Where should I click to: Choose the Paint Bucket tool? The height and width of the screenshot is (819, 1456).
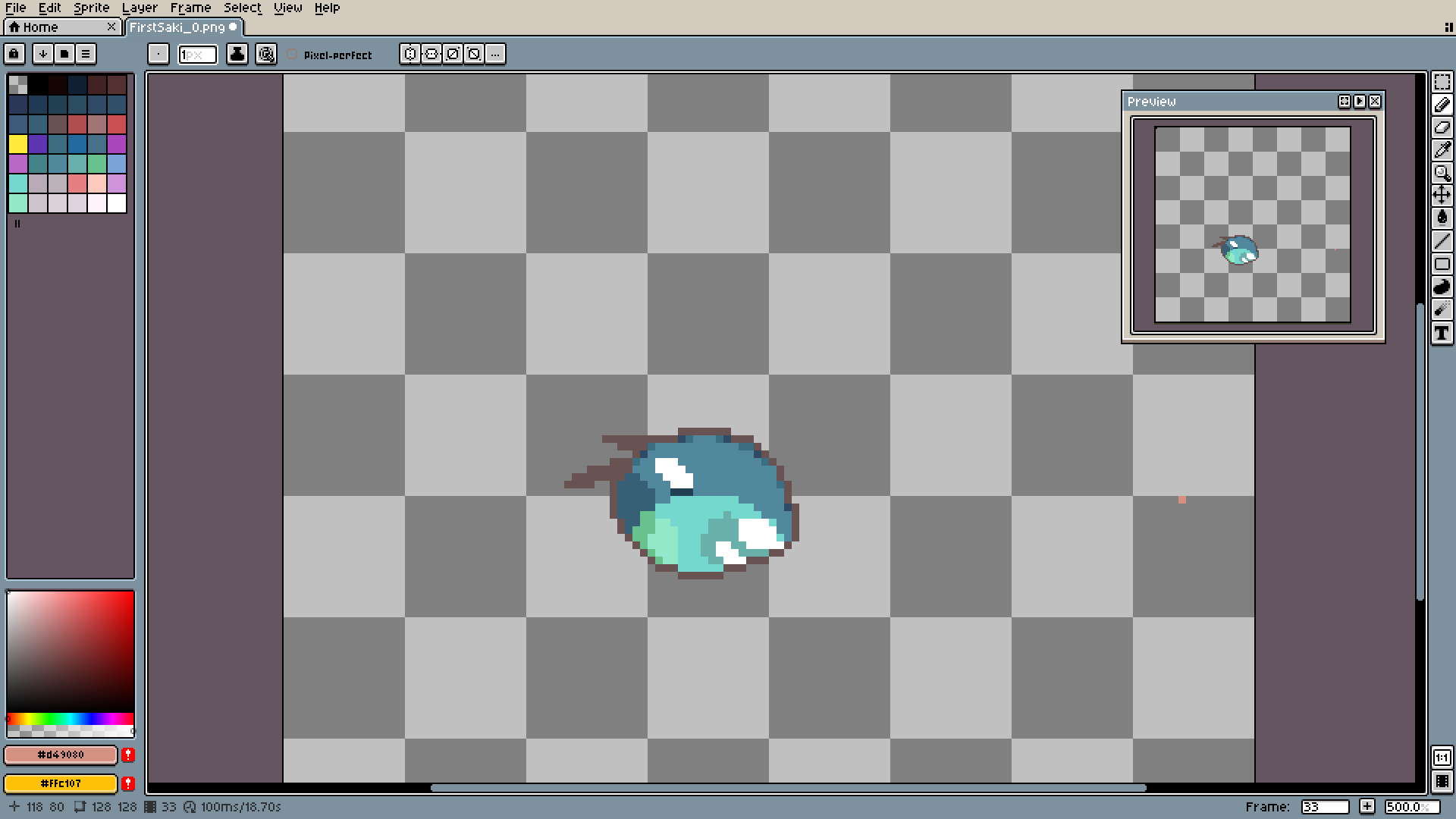[x=1442, y=218]
